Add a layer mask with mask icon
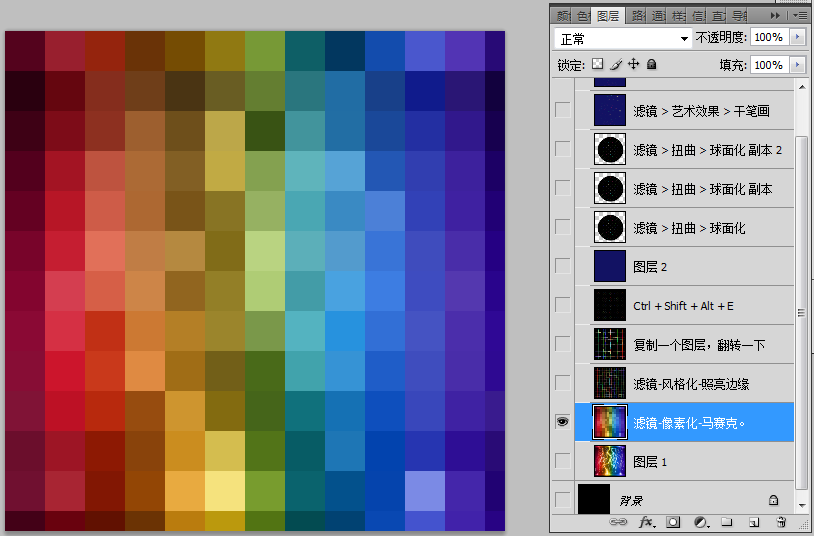This screenshot has width=814, height=536. tap(673, 522)
